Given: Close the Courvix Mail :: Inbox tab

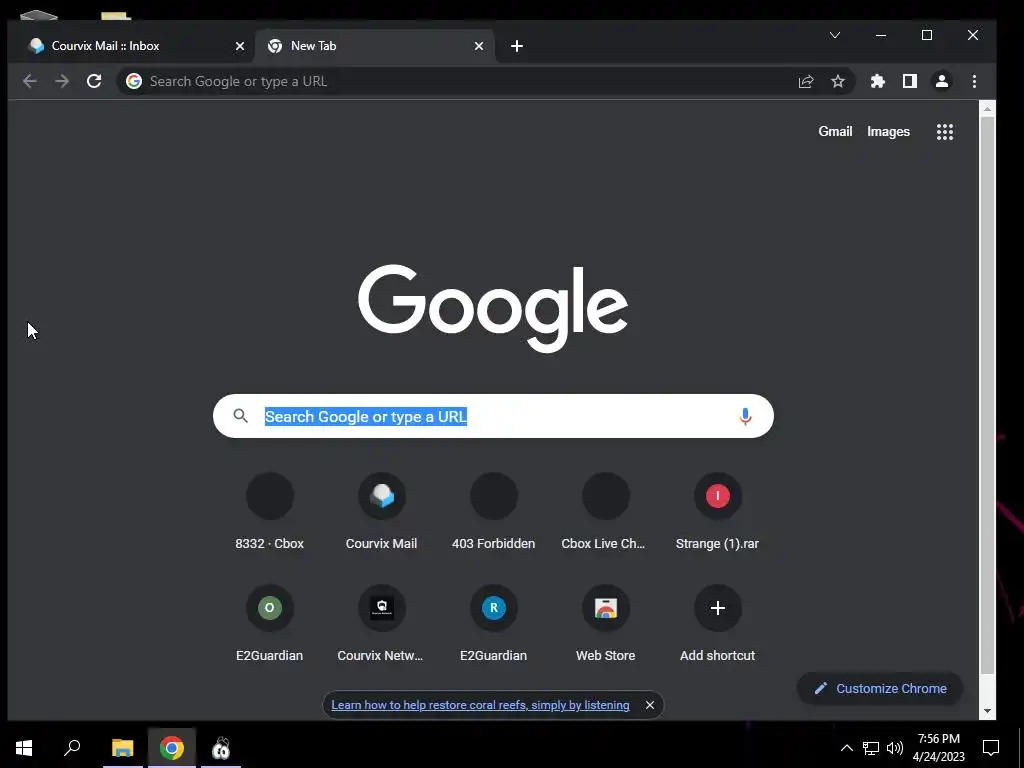Looking at the screenshot, I should (x=240, y=46).
